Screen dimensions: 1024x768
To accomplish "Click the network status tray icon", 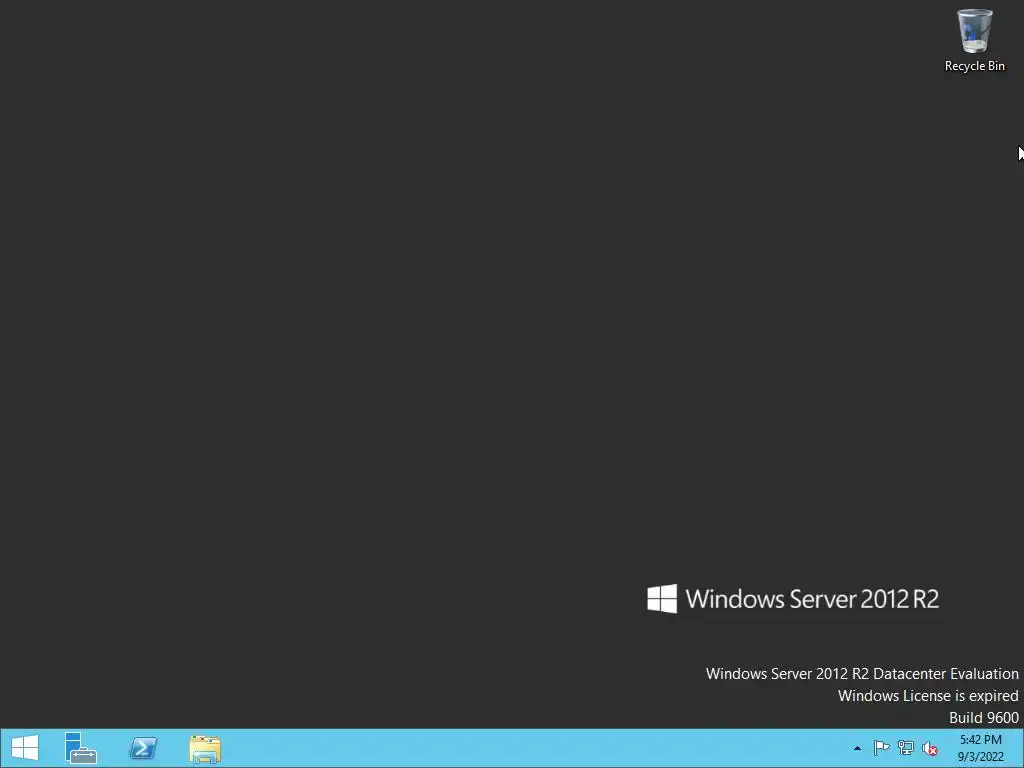I will pos(906,748).
